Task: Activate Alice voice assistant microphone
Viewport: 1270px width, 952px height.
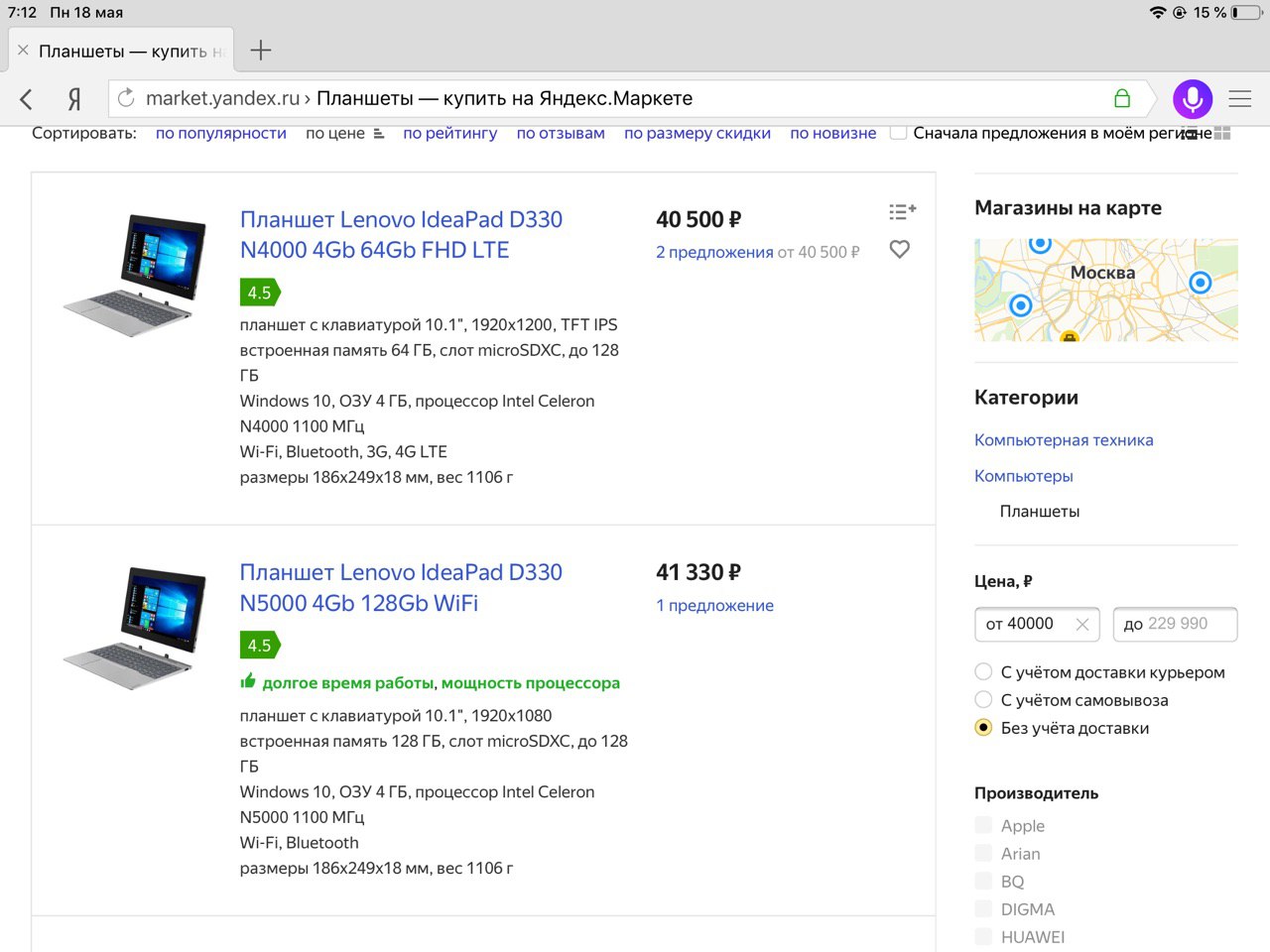Action: [1193, 98]
